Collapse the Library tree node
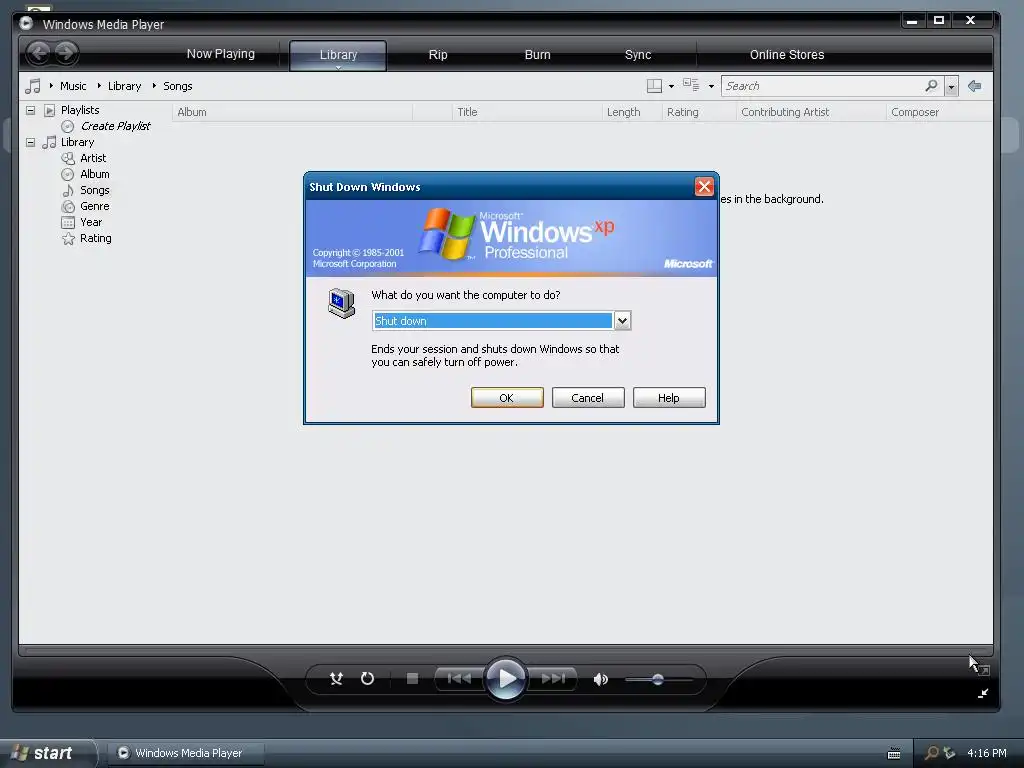This screenshot has width=1024, height=768. tap(30, 142)
